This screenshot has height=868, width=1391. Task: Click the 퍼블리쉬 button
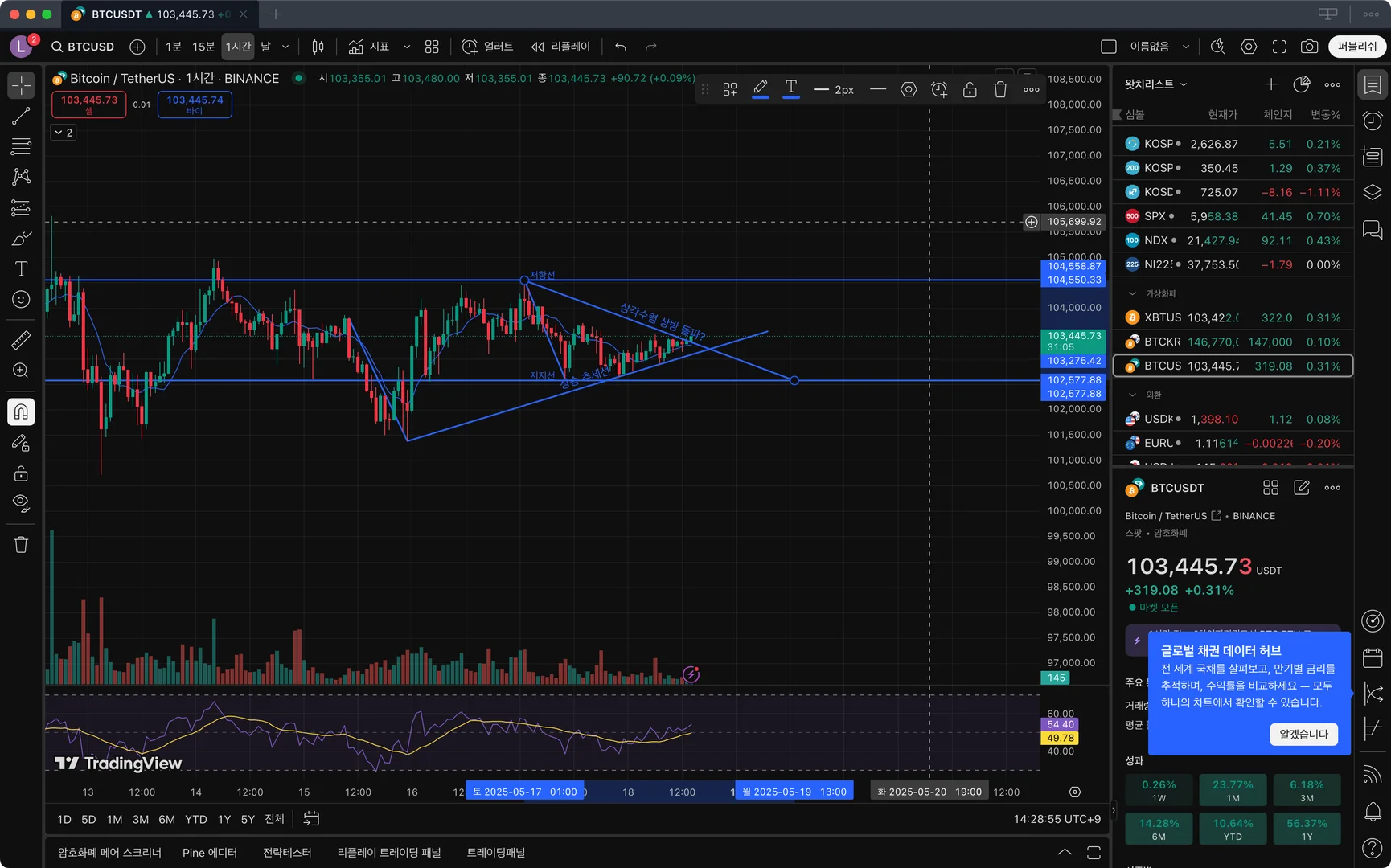(x=1356, y=47)
